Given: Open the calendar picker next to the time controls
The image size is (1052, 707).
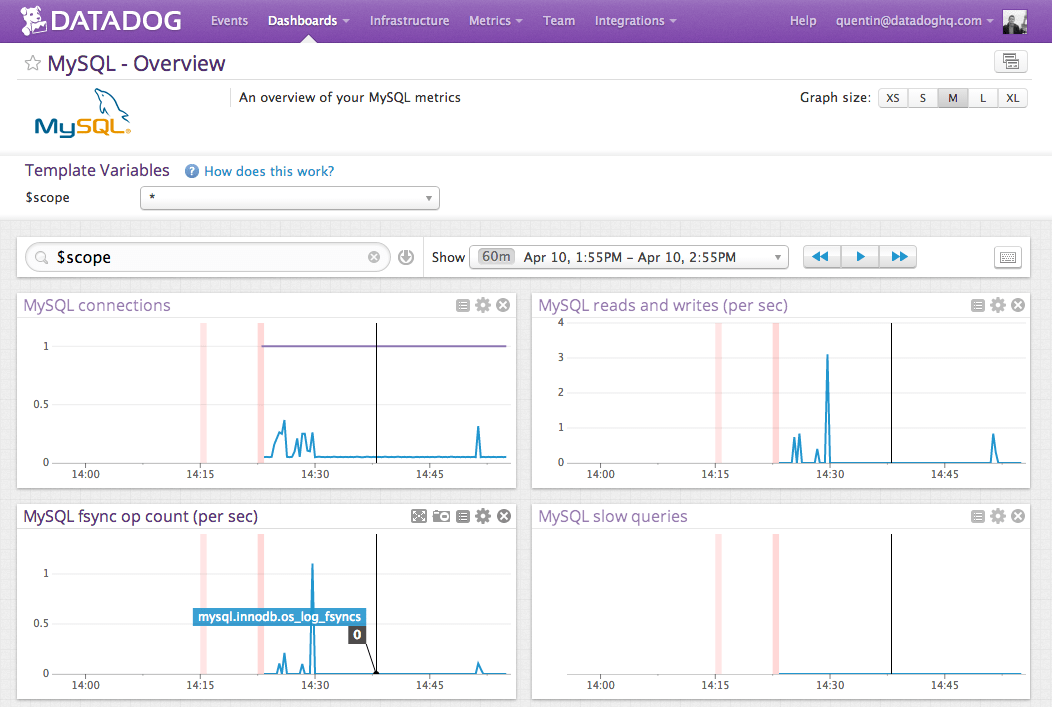Looking at the screenshot, I should click(1007, 257).
